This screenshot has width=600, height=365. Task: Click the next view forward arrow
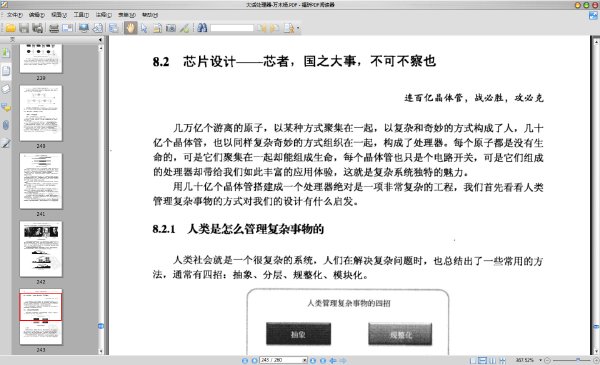click(x=343, y=360)
